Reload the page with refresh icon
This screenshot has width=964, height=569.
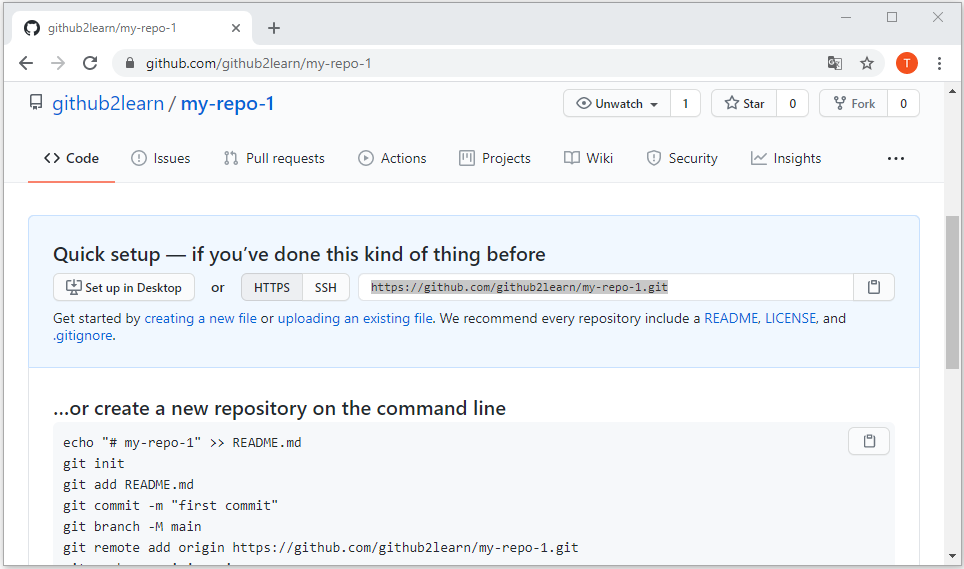click(90, 63)
